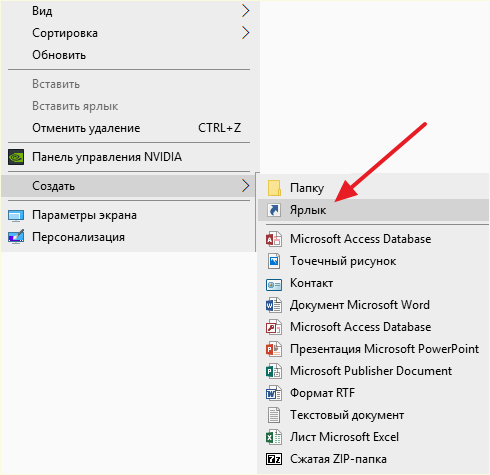Screen dimensions: 490x475
Task: Click the bitmap image icon beside Точечный рисунок
Action: (274, 261)
